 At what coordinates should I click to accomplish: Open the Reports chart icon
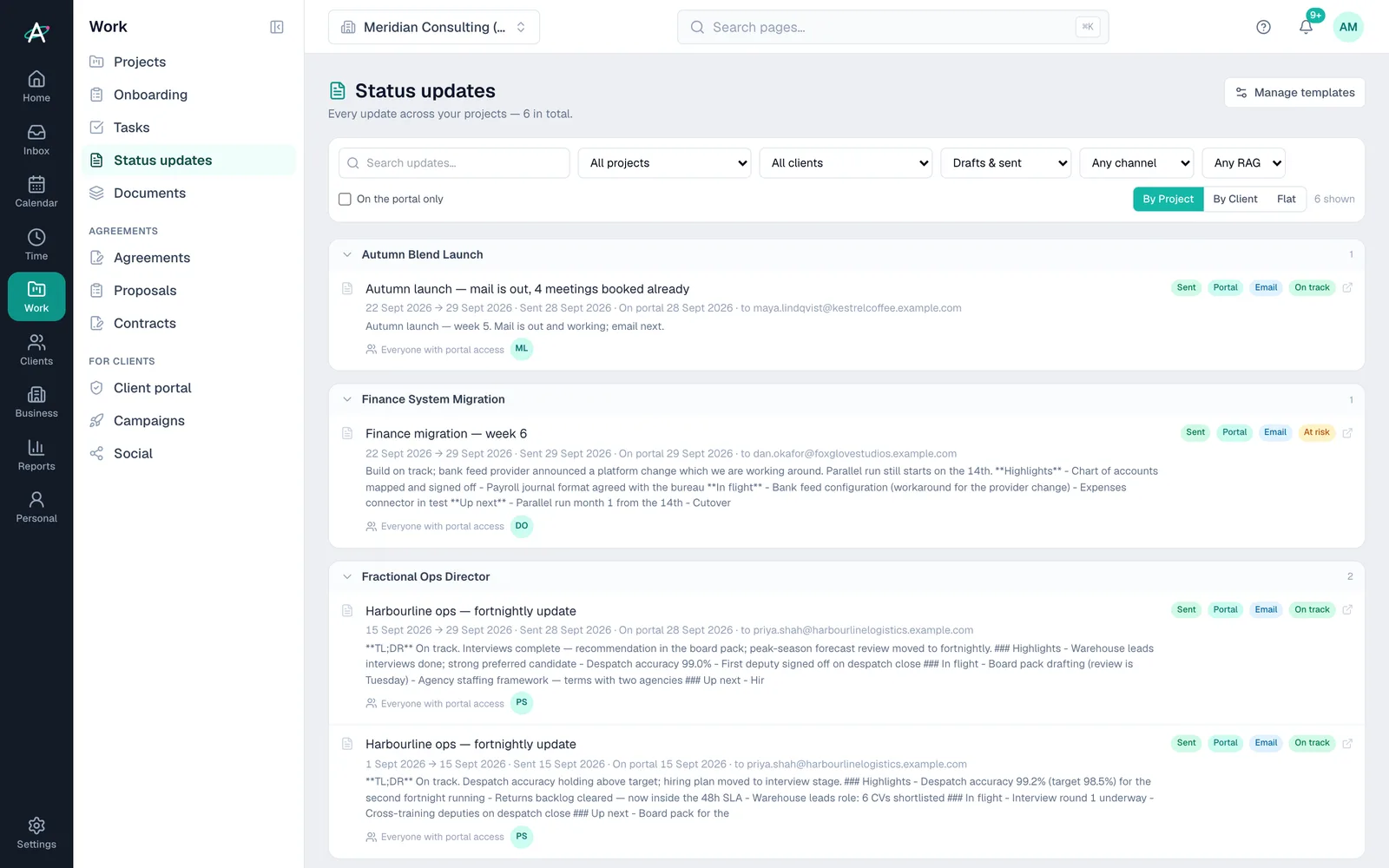click(x=36, y=455)
